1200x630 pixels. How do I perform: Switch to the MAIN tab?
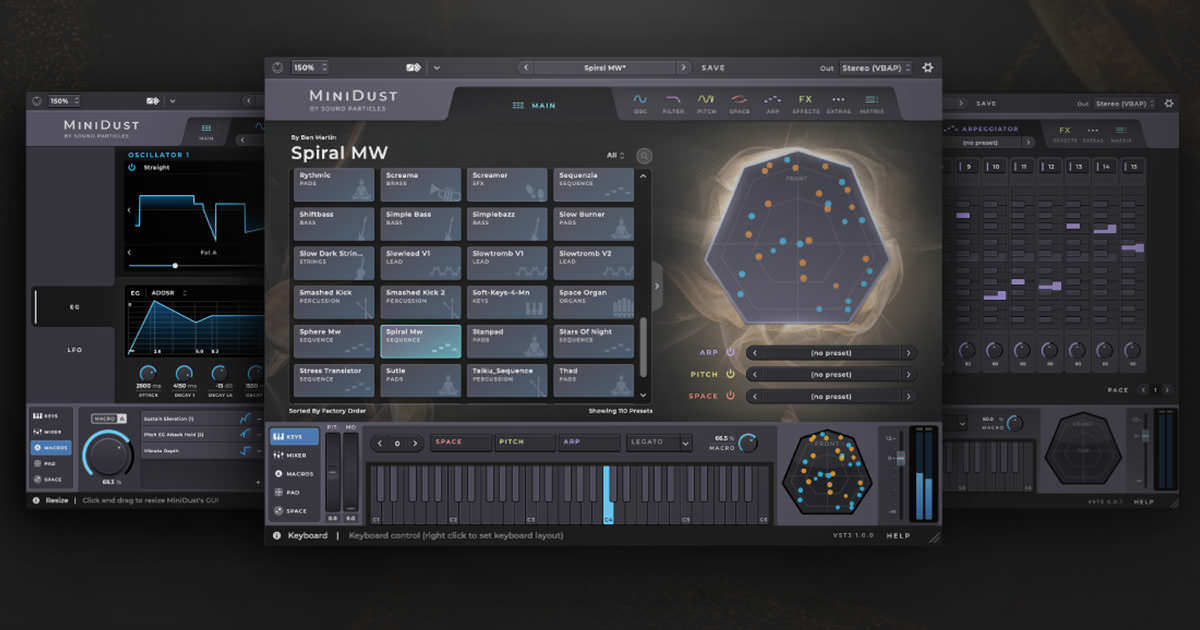coord(534,105)
